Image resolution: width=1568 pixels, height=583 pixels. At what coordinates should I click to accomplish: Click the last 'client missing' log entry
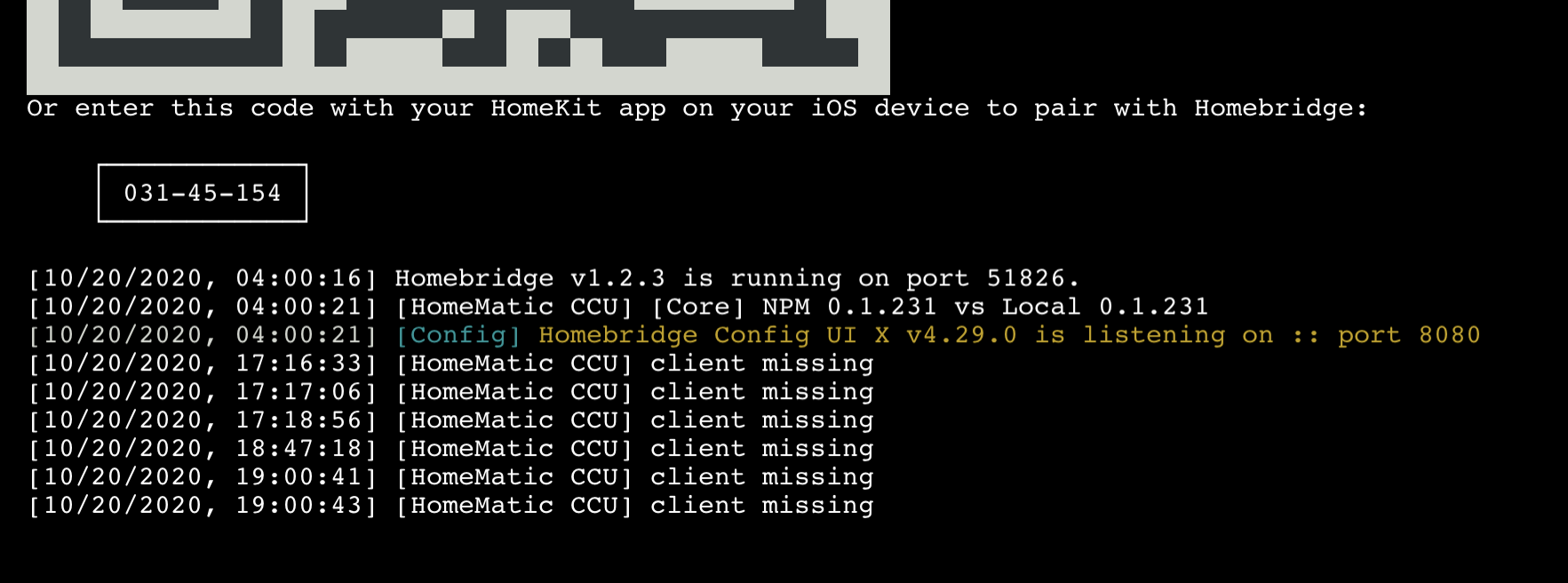click(761, 506)
